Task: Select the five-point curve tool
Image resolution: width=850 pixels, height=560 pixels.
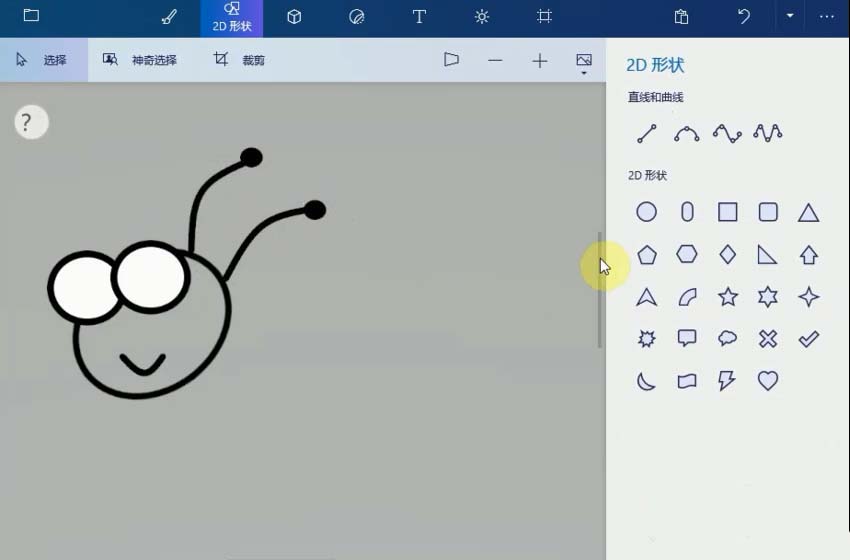Action: tap(768, 133)
